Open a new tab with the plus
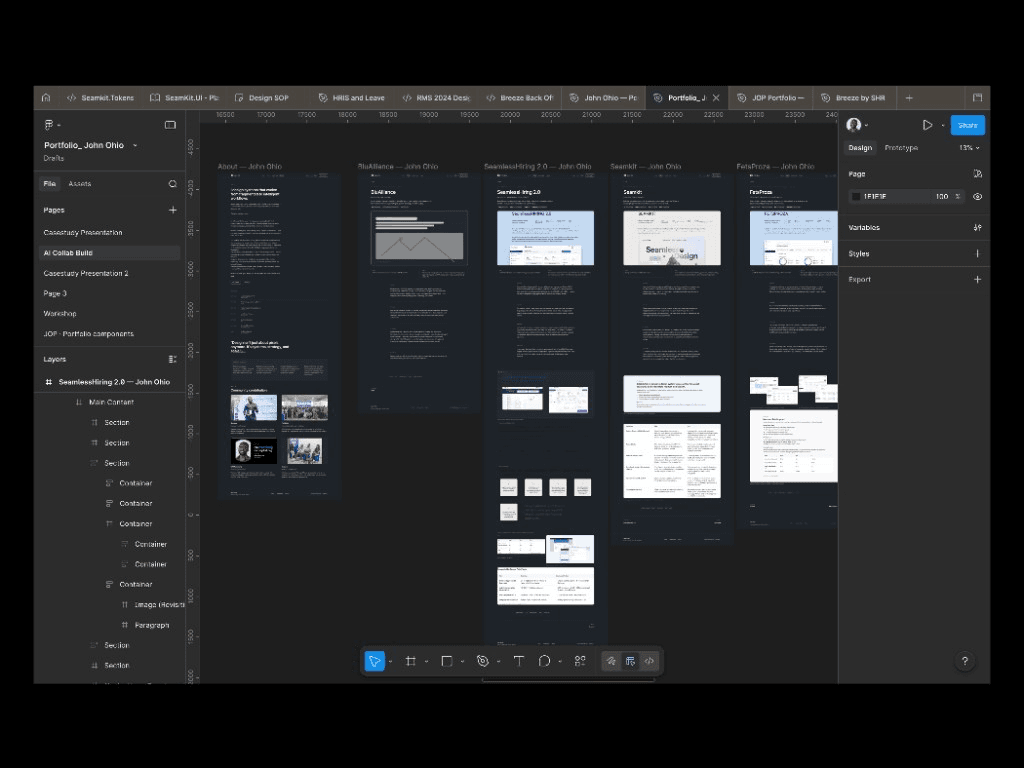1024x768 pixels. point(909,98)
